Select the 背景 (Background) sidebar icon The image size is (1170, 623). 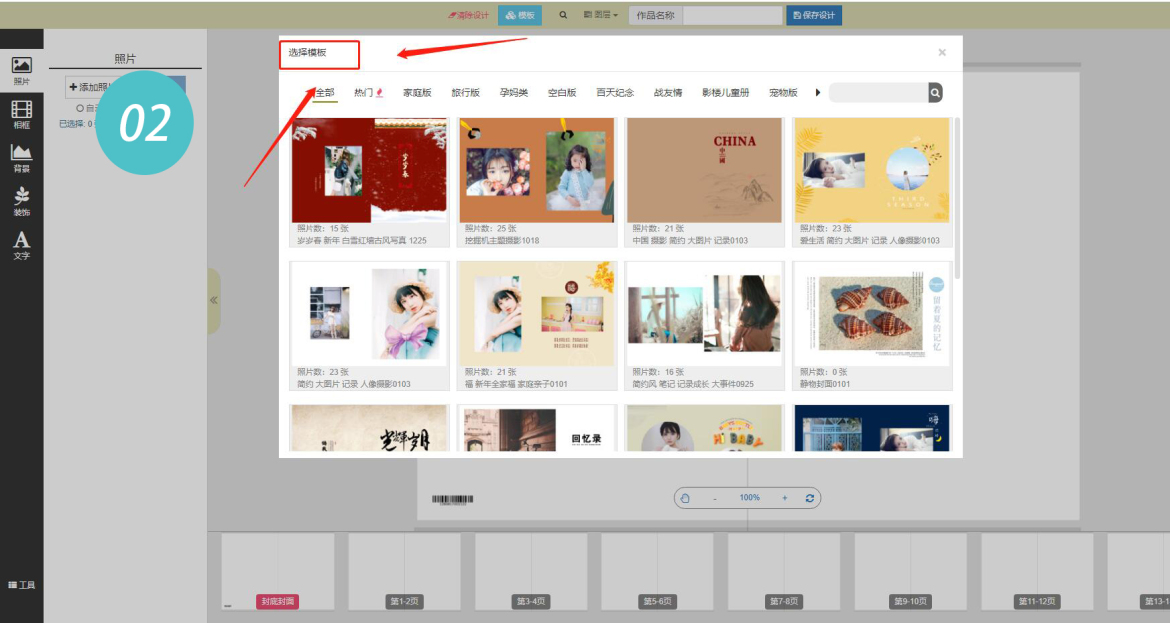point(21,157)
